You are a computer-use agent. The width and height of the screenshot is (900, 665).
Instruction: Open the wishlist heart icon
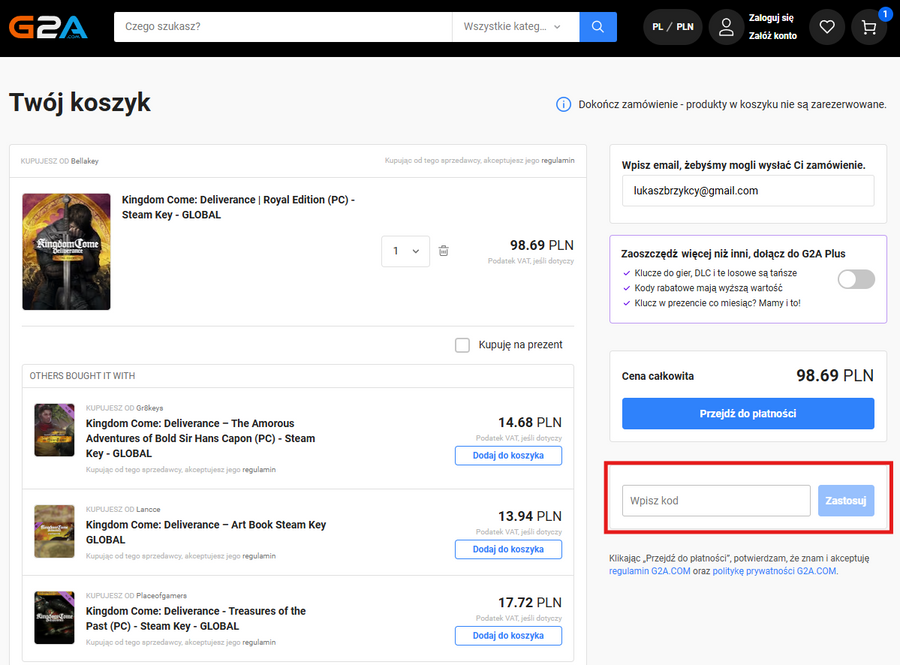pos(826,27)
